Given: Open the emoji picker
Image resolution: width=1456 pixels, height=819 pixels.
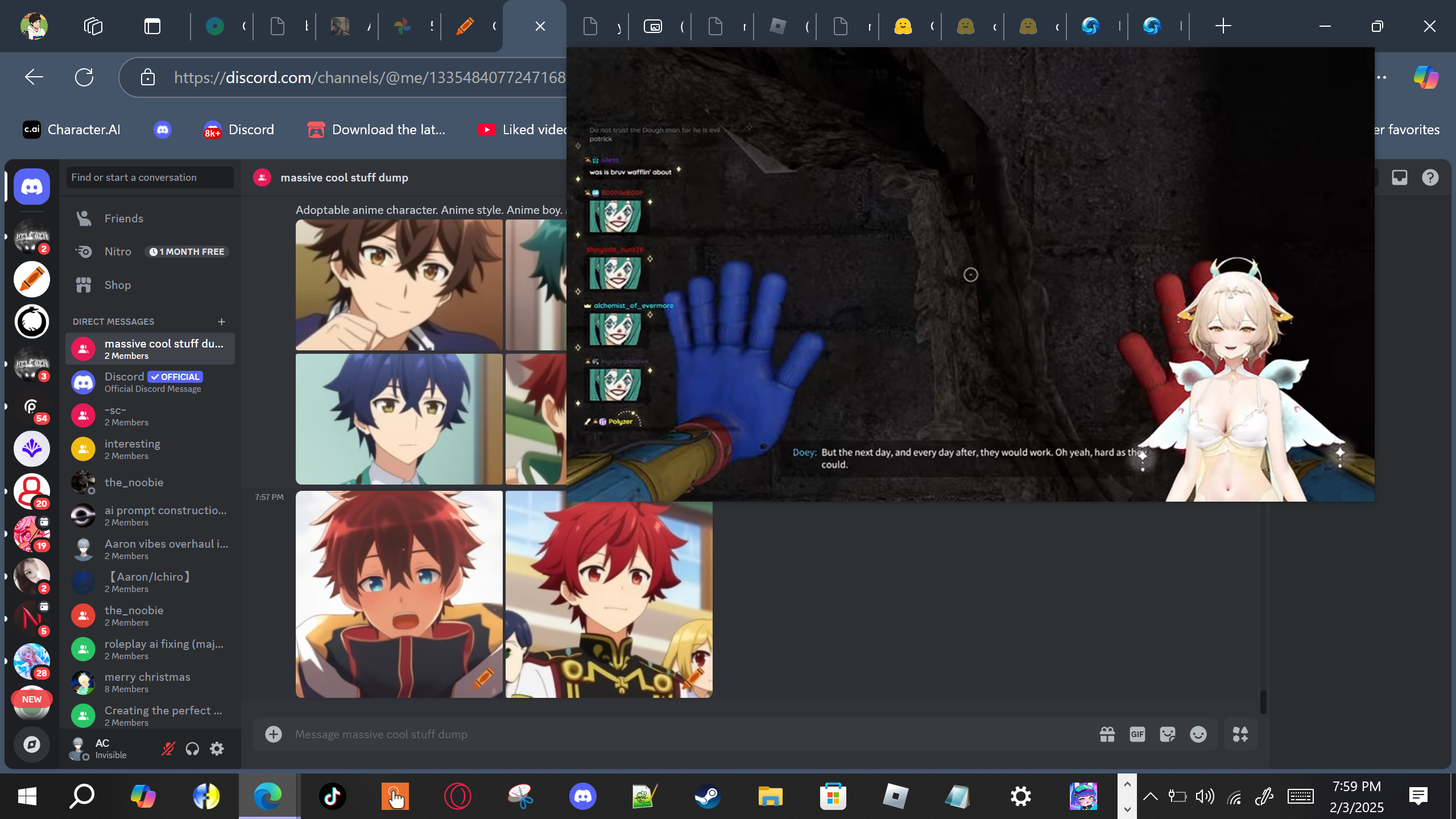Looking at the screenshot, I should pos(1198,734).
